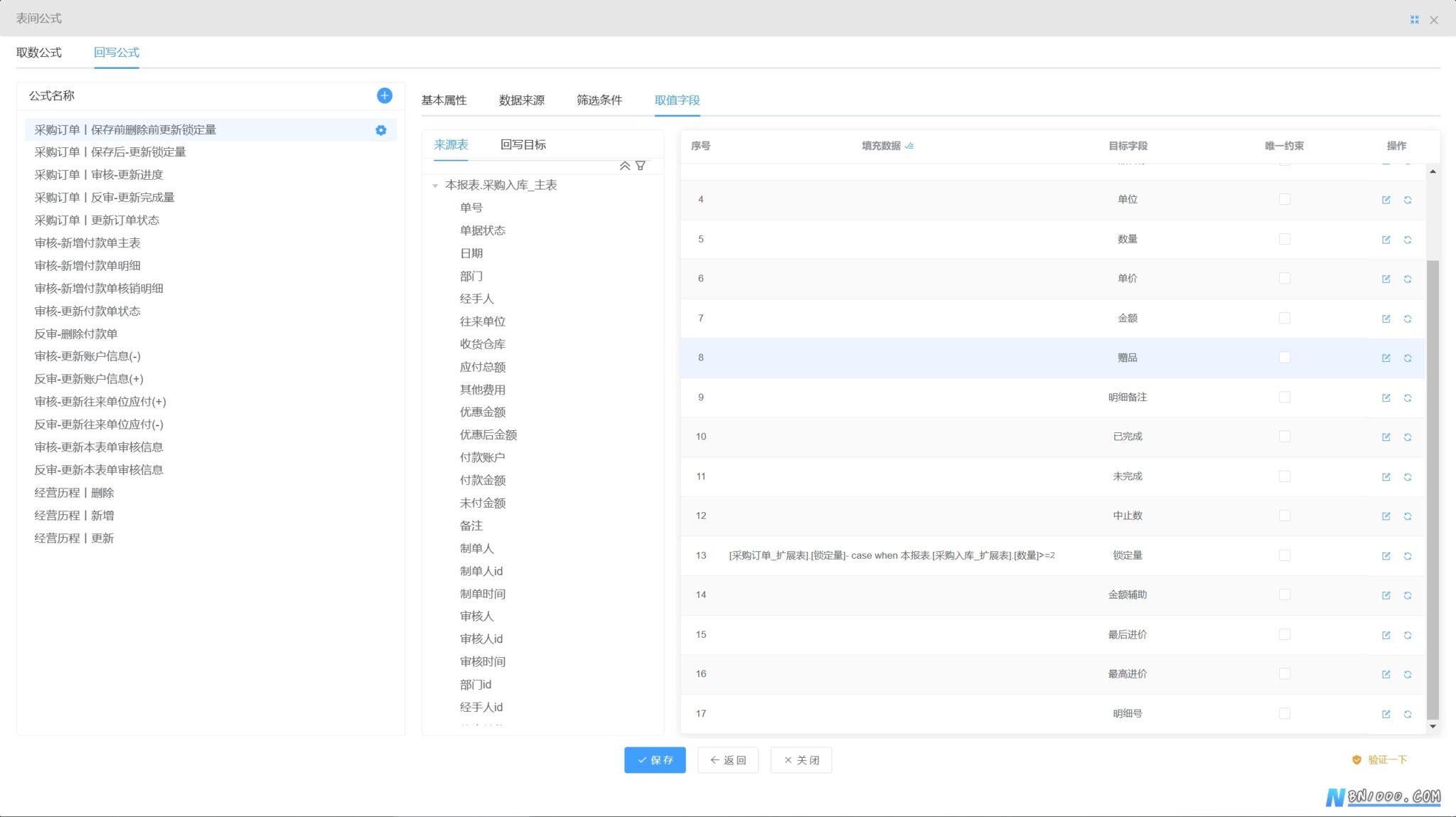The image size is (1456, 817).
Task: Open the 取值字段 tab
Action: pyautogui.click(x=678, y=100)
